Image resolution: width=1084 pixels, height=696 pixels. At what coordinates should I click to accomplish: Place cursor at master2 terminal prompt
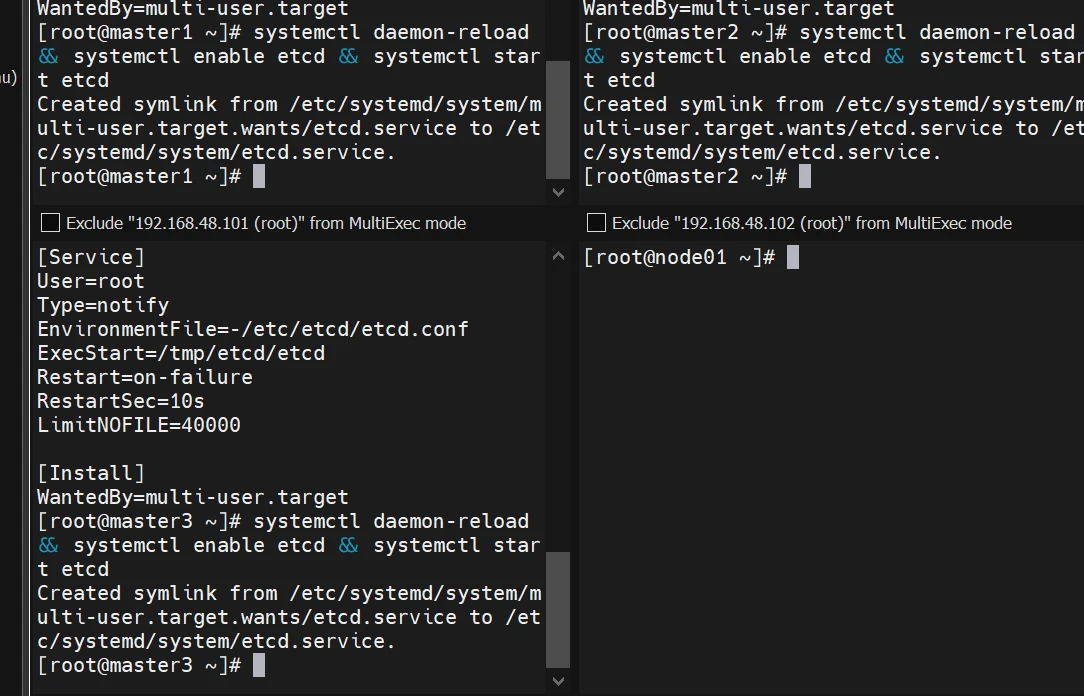805,177
